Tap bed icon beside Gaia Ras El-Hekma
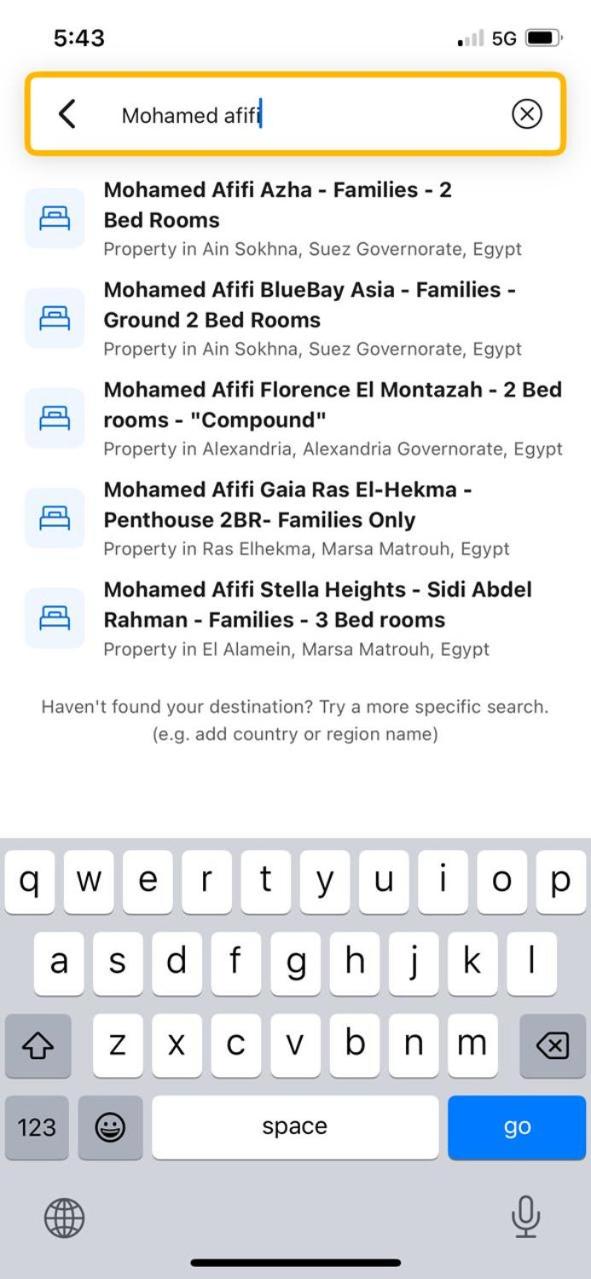This screenshot has height=1279, width=591. (55, 519)
